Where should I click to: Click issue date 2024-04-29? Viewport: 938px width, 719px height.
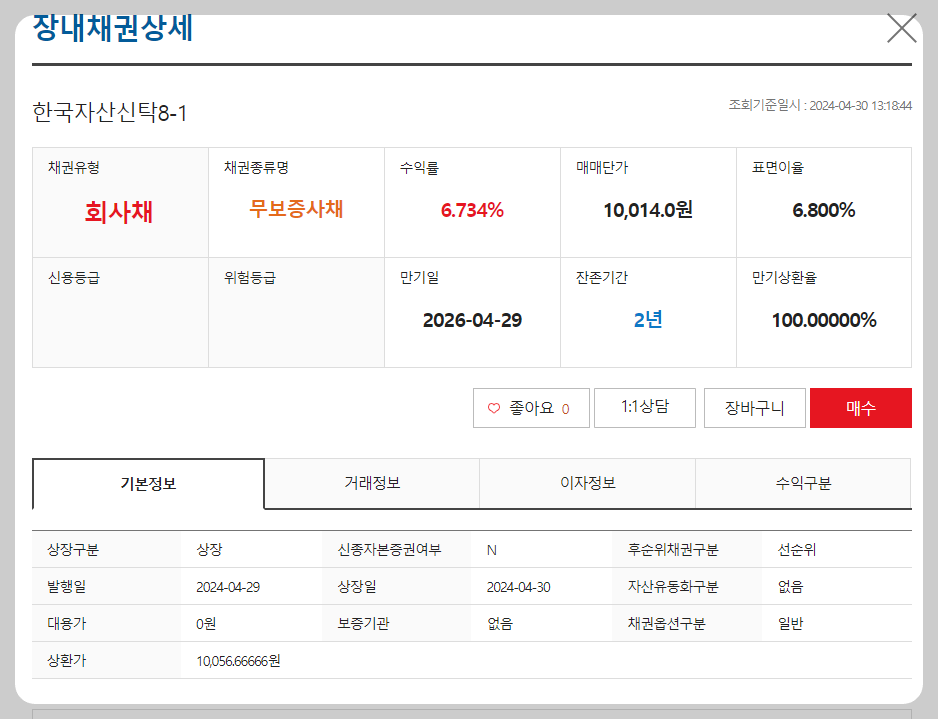pos(228,587)
